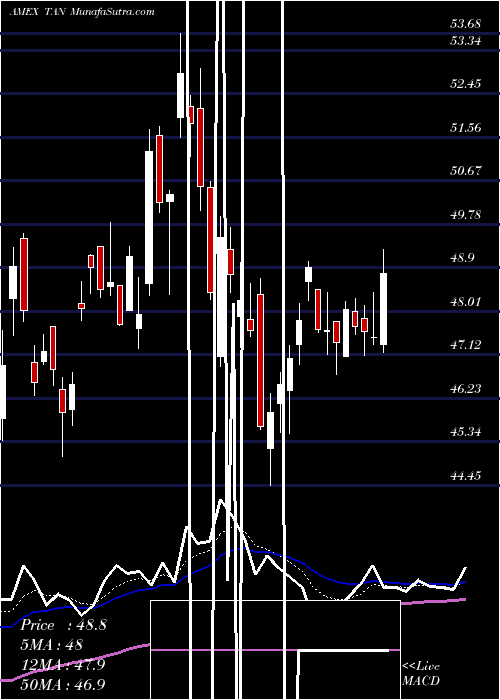This screenshot has width=500, height=700.
Task: Click the '<<Live MACD' label
Action: pyautogui.click(x=421, y=674)
